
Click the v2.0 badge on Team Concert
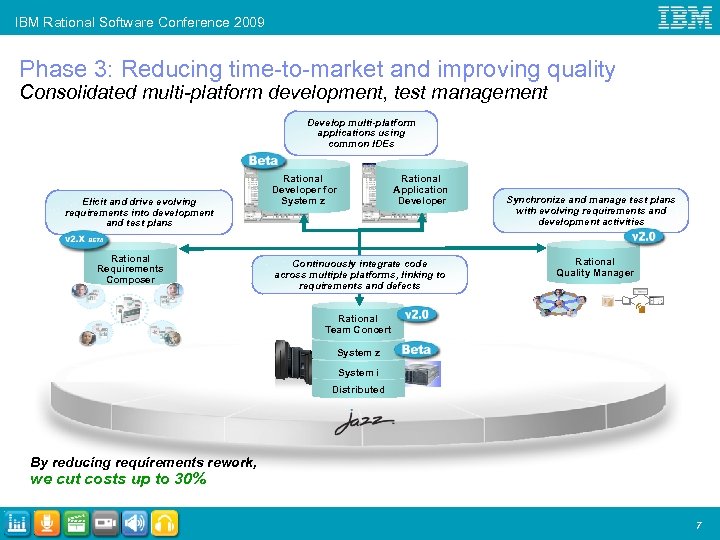click(417, 315)
